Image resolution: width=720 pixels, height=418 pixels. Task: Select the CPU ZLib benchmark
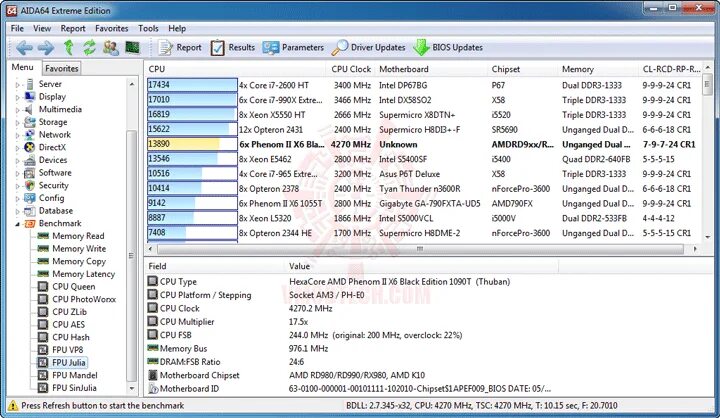pyautogui.click(x=69, y=311)
